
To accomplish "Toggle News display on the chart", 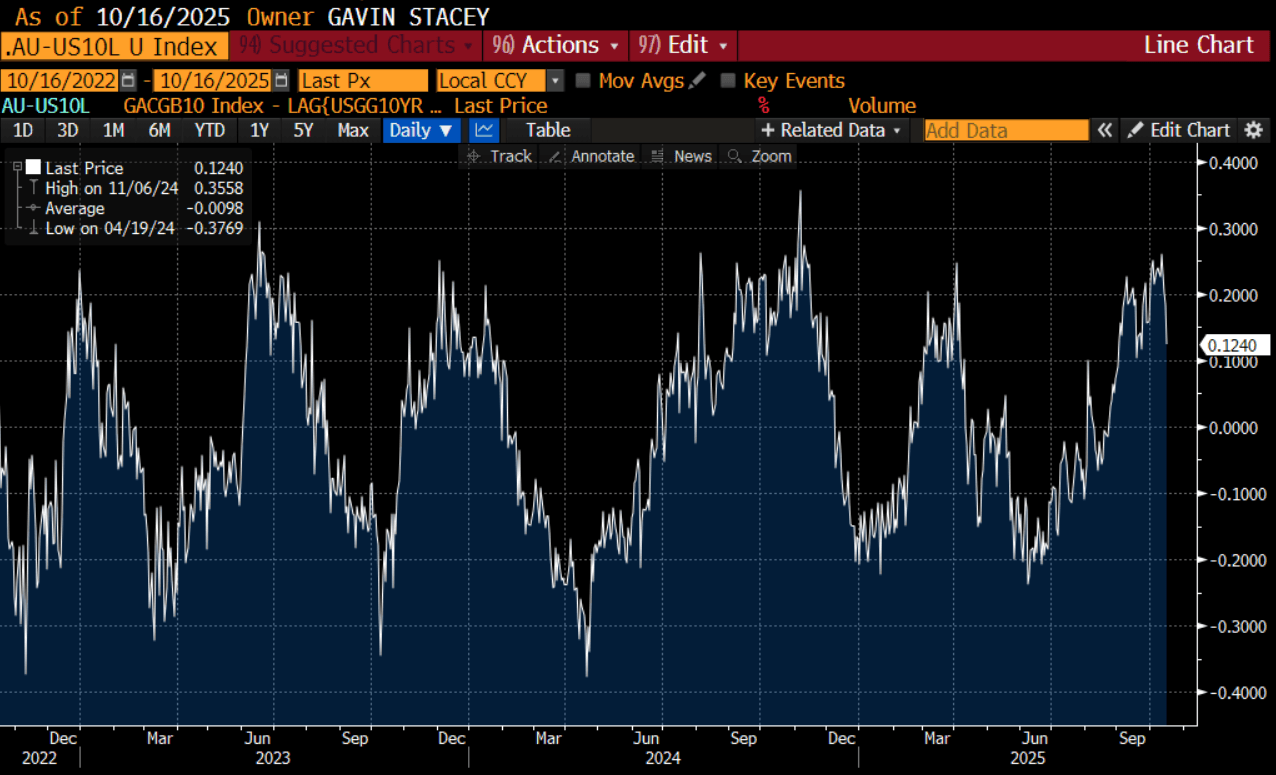I will click(x=681, y=156).
